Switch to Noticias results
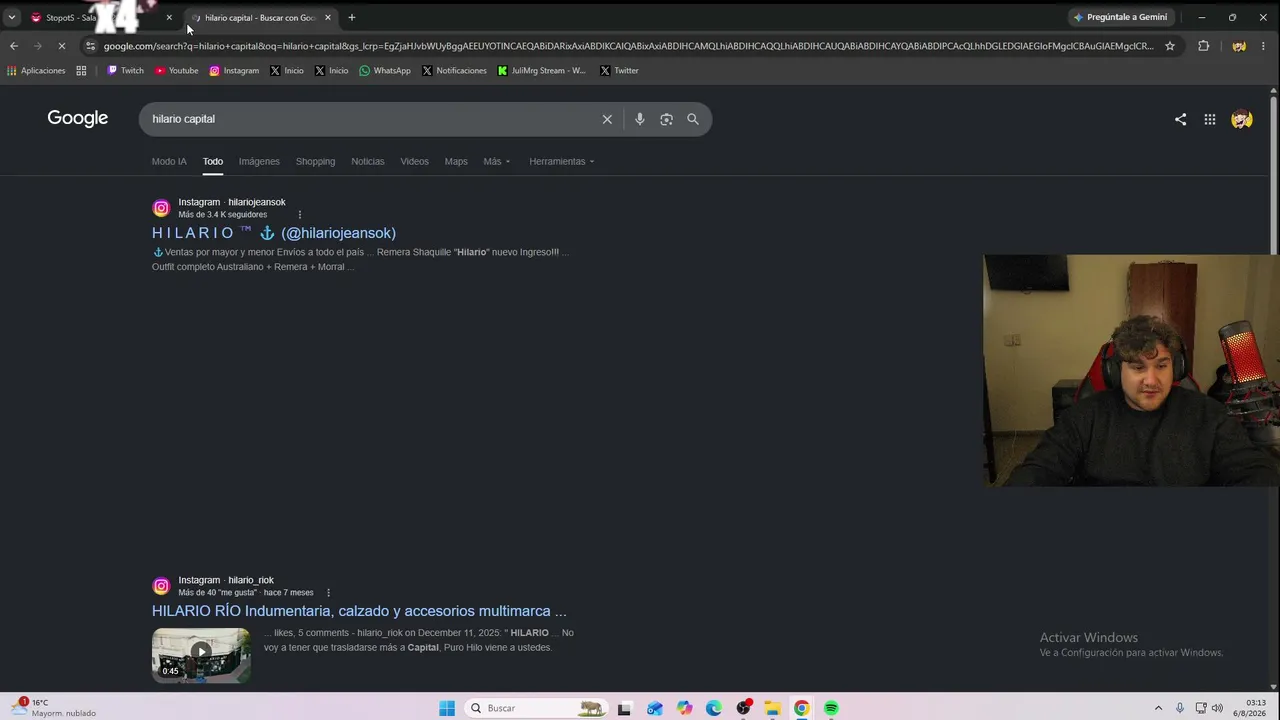Viewport: 1280px width, 720px height. pos(368,161)
